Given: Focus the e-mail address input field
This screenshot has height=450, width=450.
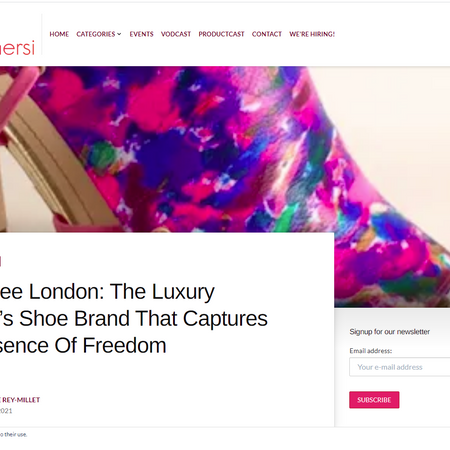Looking at the screenshot, I should (x=400, y=367).
